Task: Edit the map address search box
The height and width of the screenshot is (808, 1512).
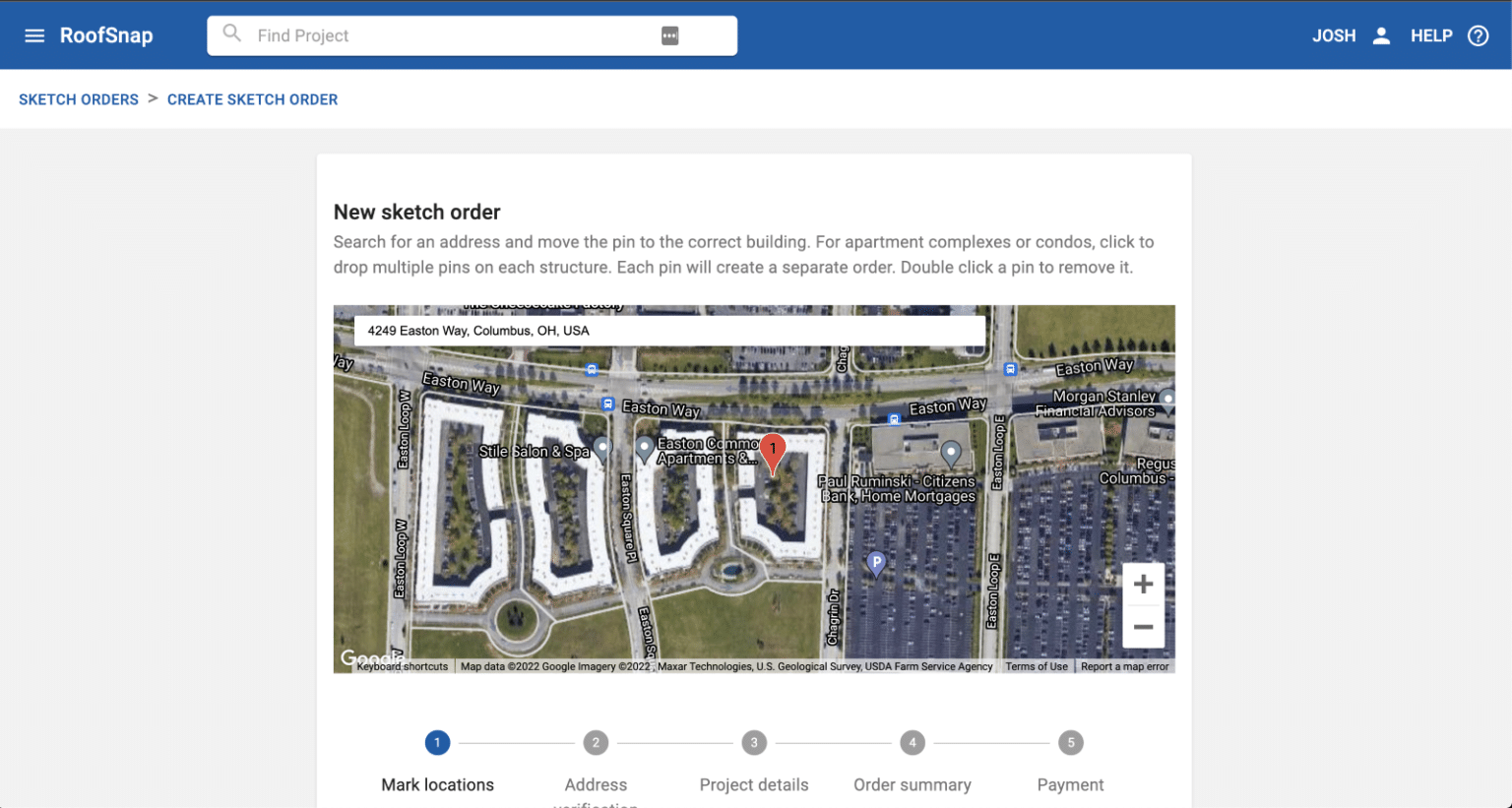Action: 669,331
